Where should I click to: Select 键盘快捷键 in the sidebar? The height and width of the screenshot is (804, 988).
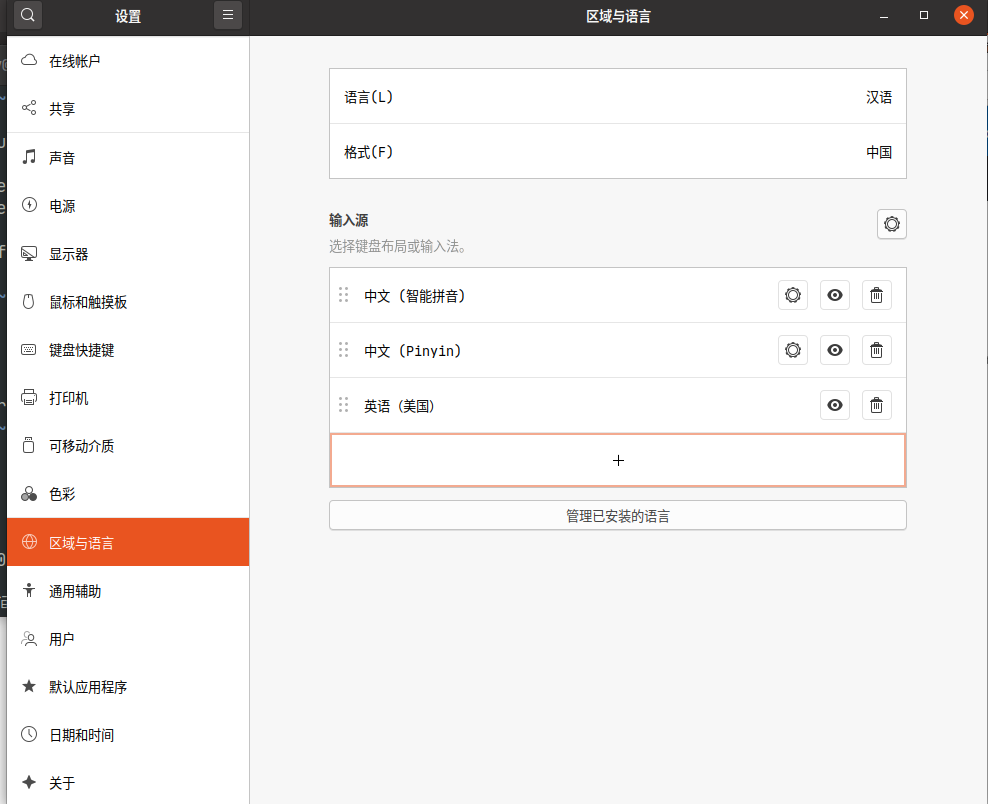128,350
